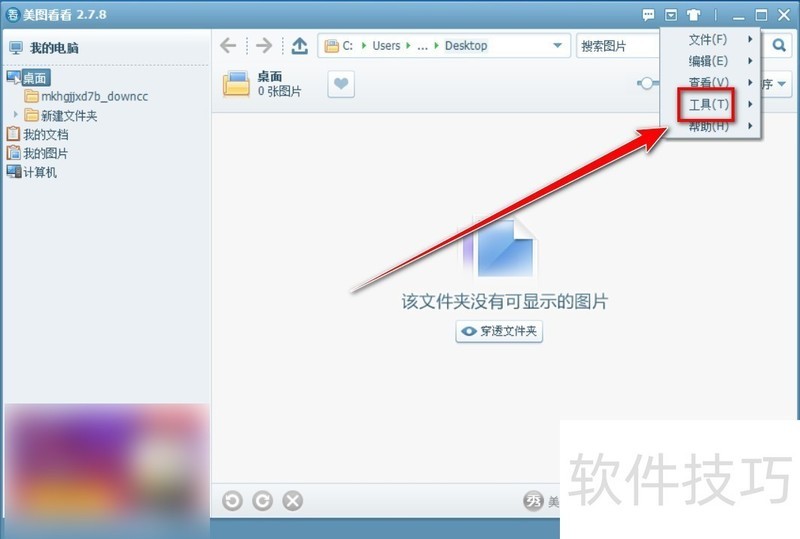This screenshot has height=539, width=800.
Task: Open 我的文档 in the sidebar
Action: [x=37, y=134]
